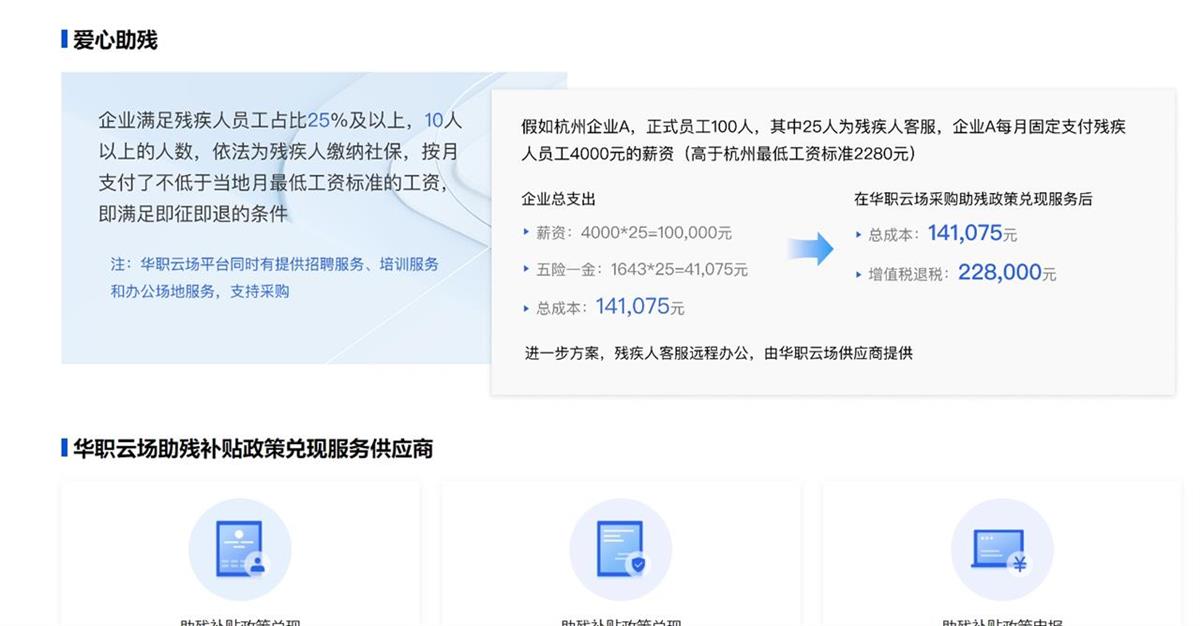Click the 在华职云场采购助残政策兑现服务后 column label
Image resolution: width=1200 pixels, height=626 pixels.
[973, 199]
